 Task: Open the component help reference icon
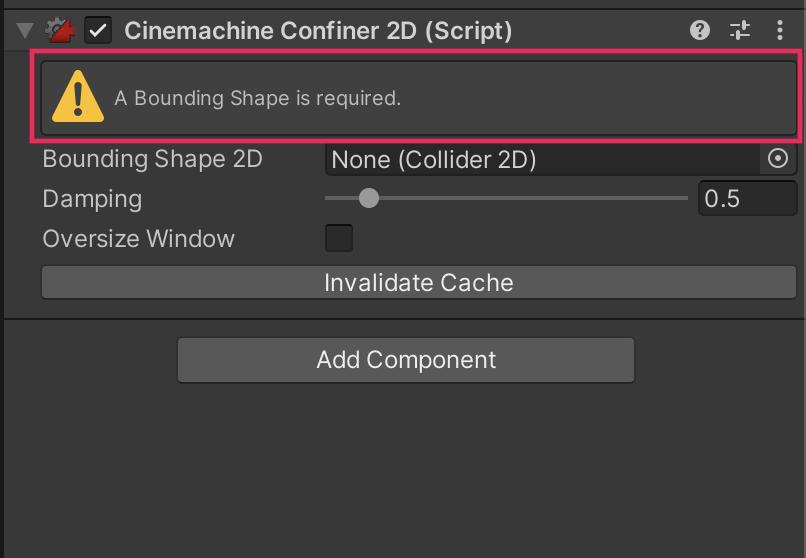(700, 31)
